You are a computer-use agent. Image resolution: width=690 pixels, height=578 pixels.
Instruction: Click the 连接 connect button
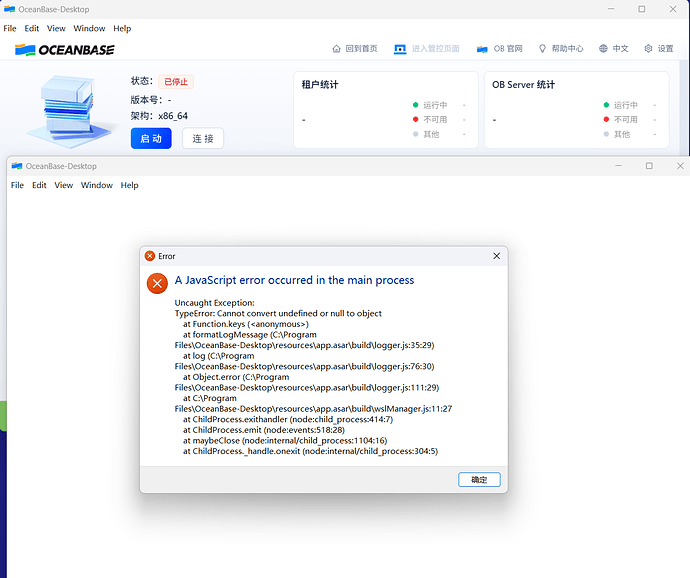(x=203, y=138)
